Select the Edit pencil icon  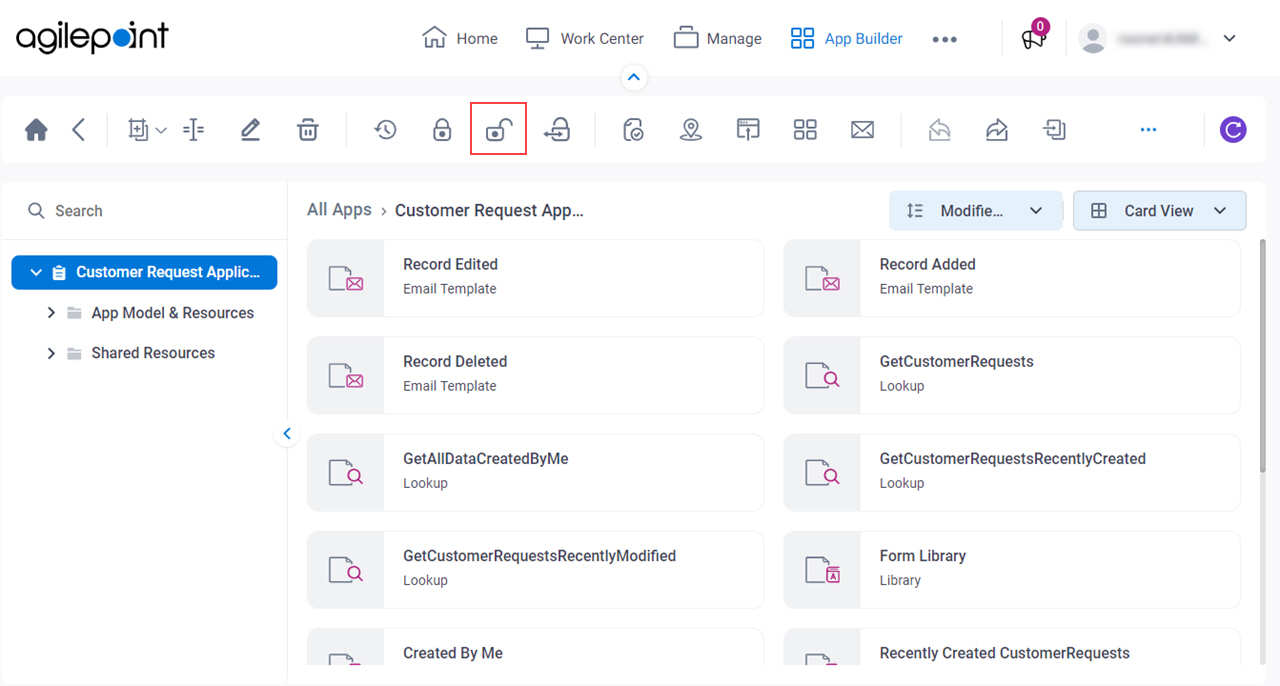250,130
